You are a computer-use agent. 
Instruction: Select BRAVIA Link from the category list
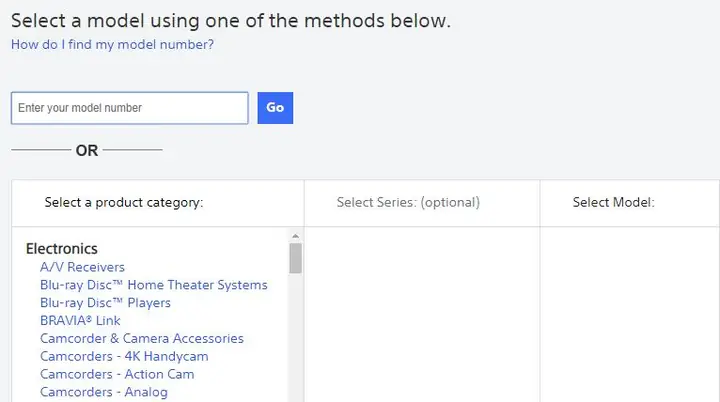pyautogui.click(x=80, y=321)
